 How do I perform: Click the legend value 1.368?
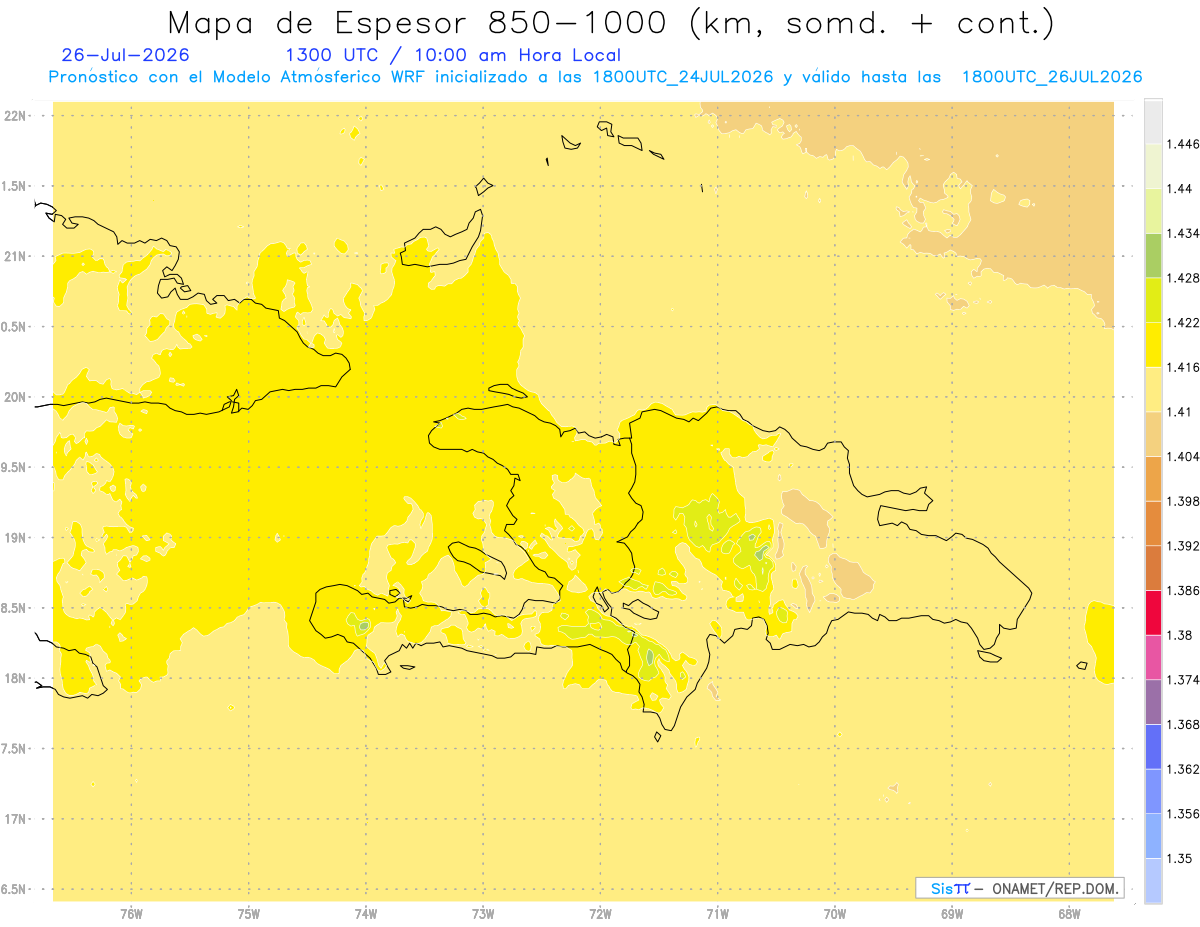[x=1183, y=724]
